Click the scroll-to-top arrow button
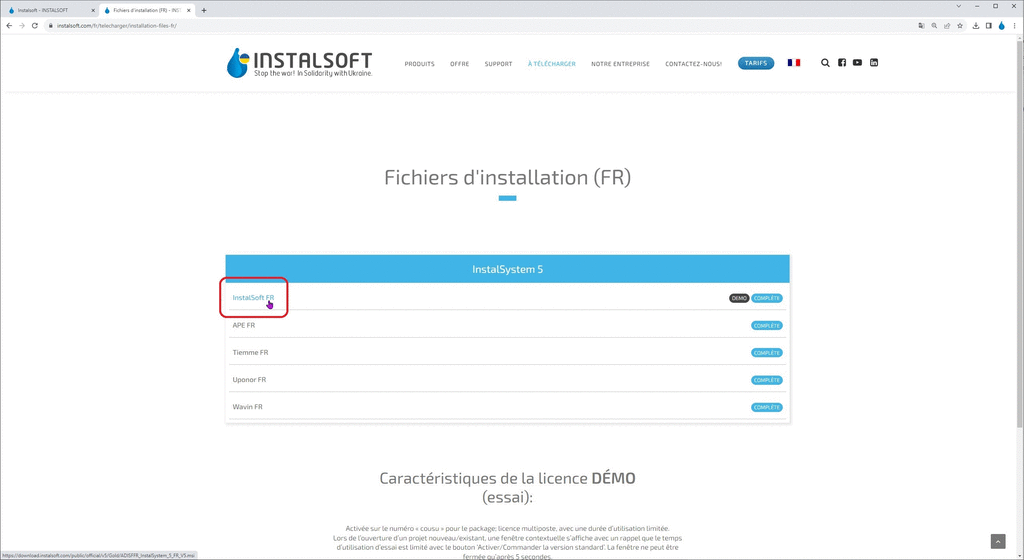 coord(998,542)
